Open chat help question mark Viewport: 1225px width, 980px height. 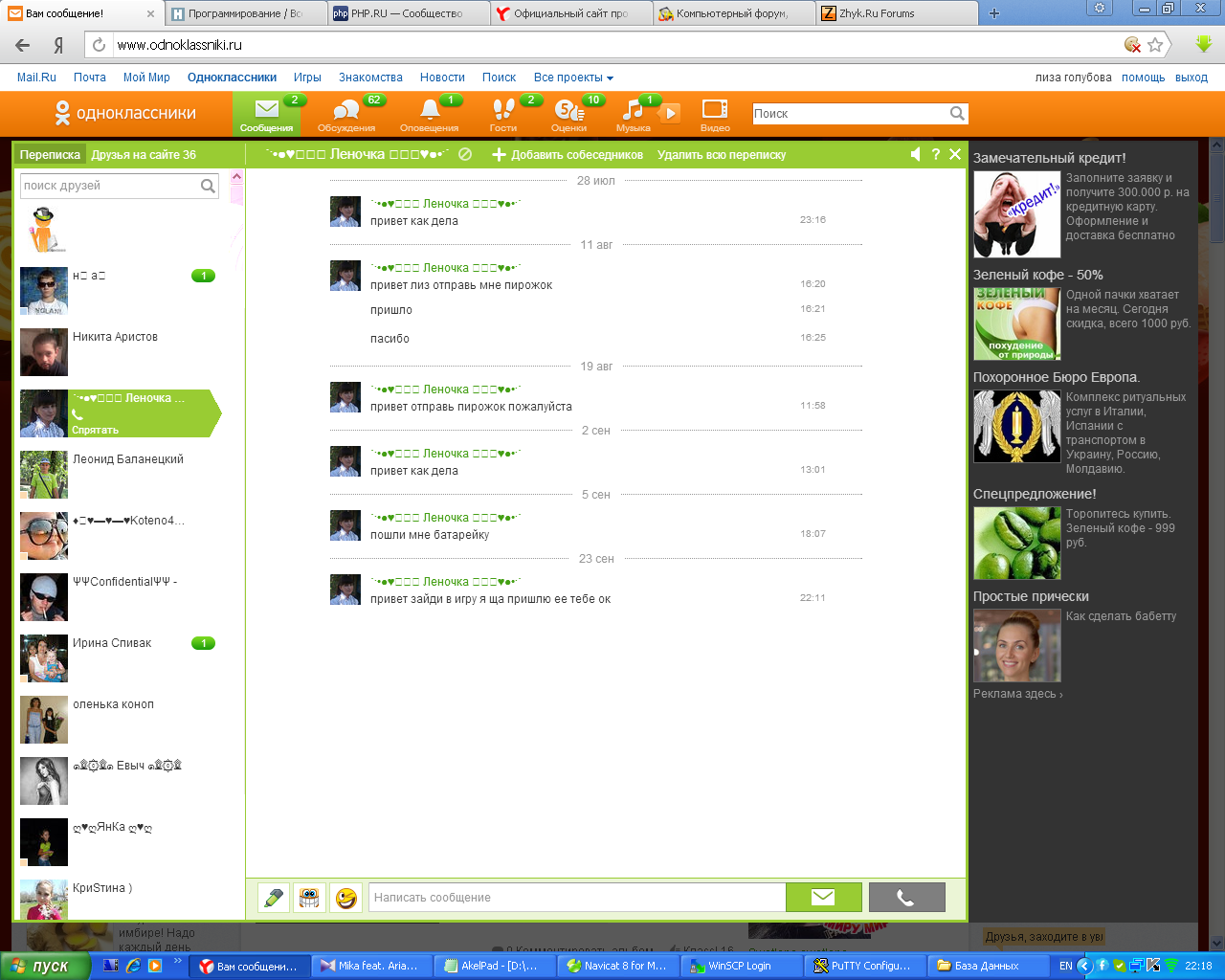936,154
